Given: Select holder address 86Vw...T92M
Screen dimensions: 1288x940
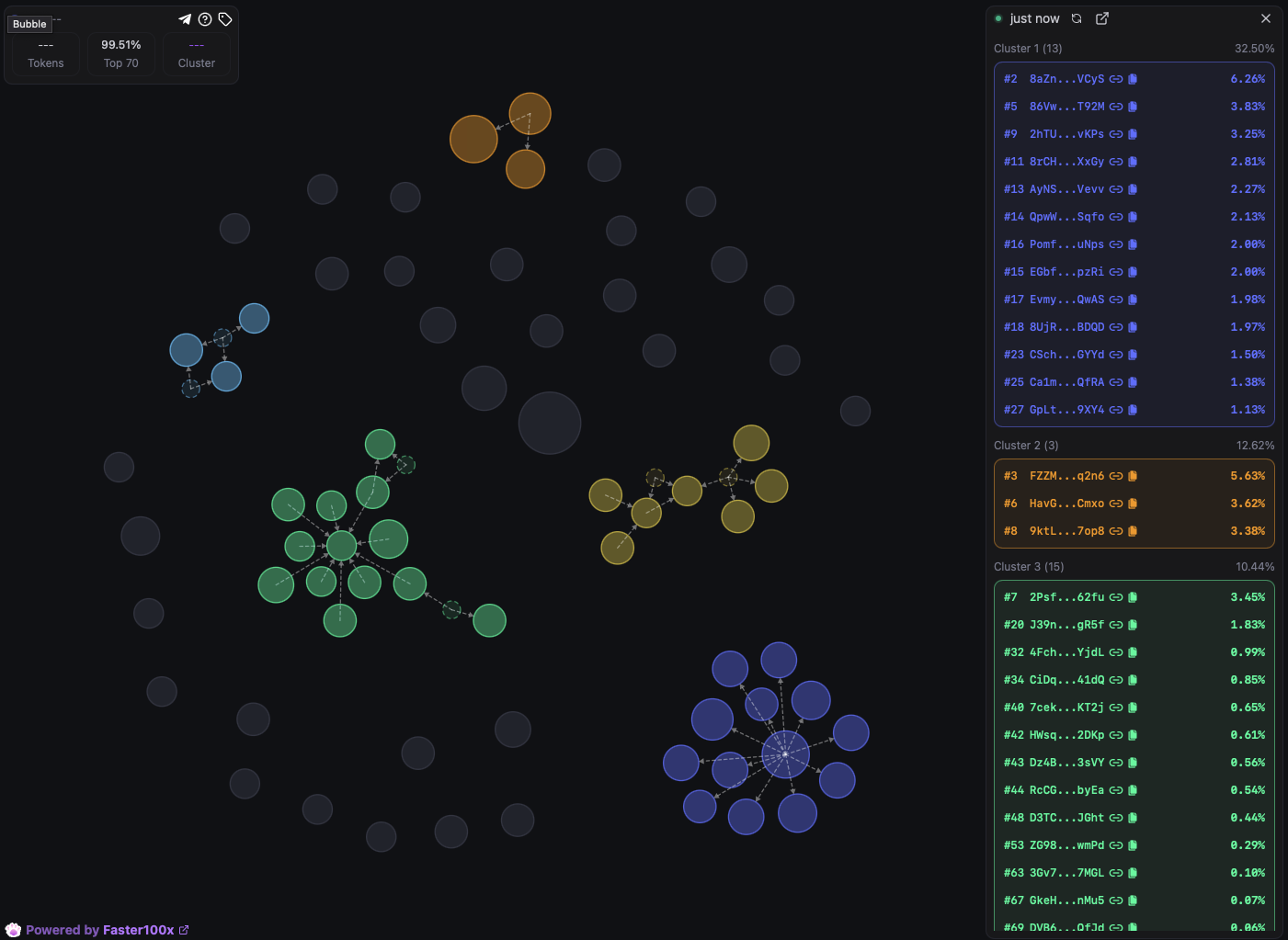Looking at the screenshot, I should point(1067,107).
